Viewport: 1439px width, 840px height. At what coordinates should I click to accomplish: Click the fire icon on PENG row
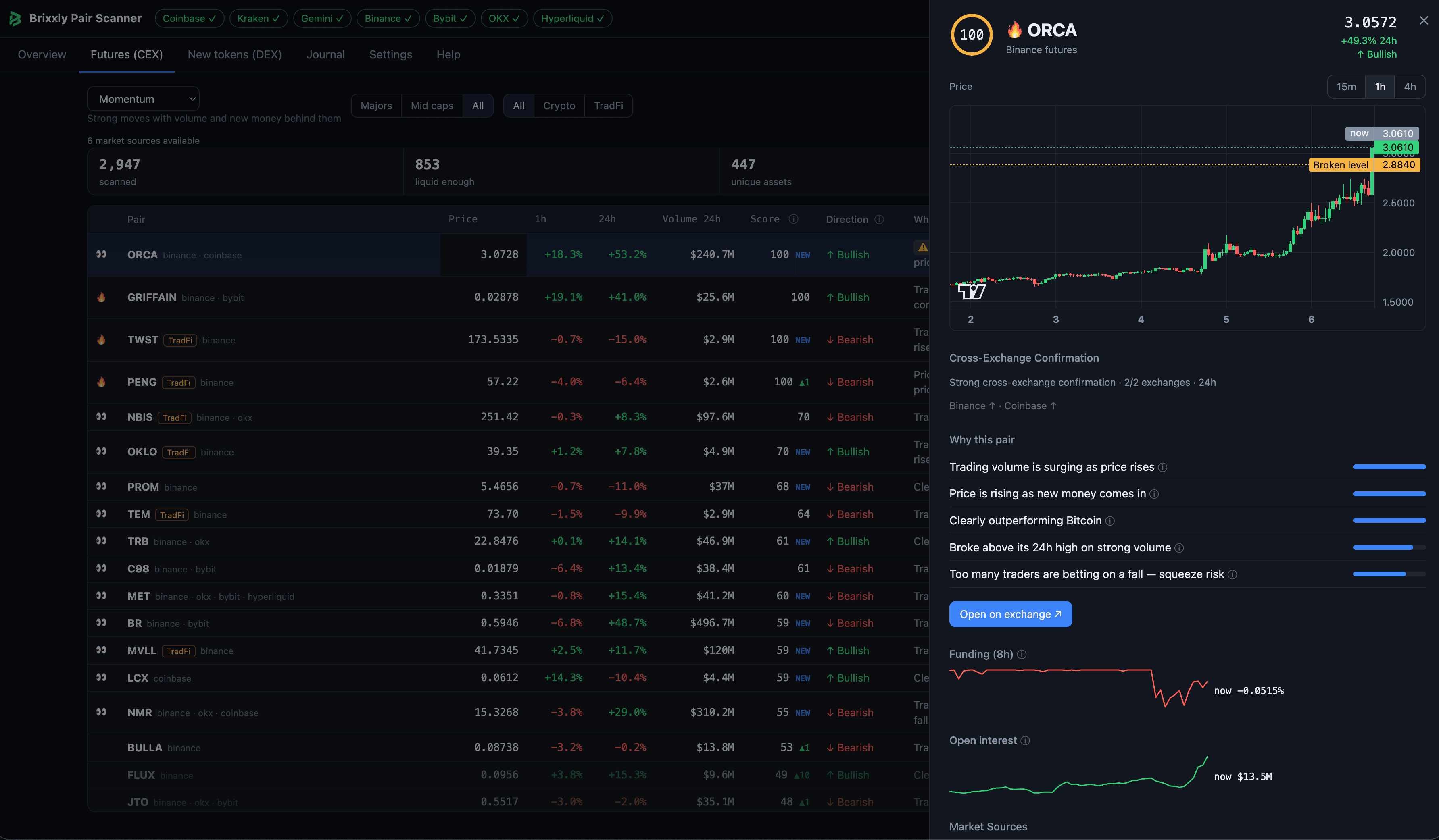pos(101,382)
